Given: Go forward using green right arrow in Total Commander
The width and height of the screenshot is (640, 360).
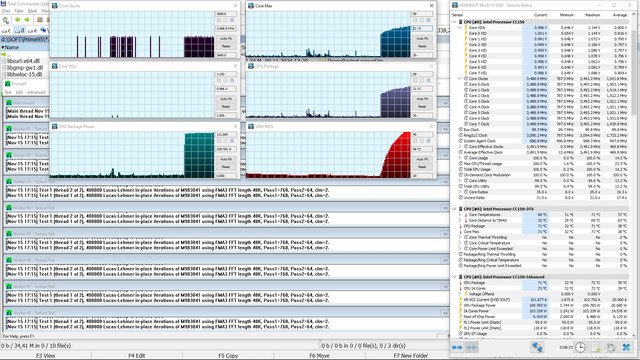Looking at the screenshot, I should click(27, 20).
